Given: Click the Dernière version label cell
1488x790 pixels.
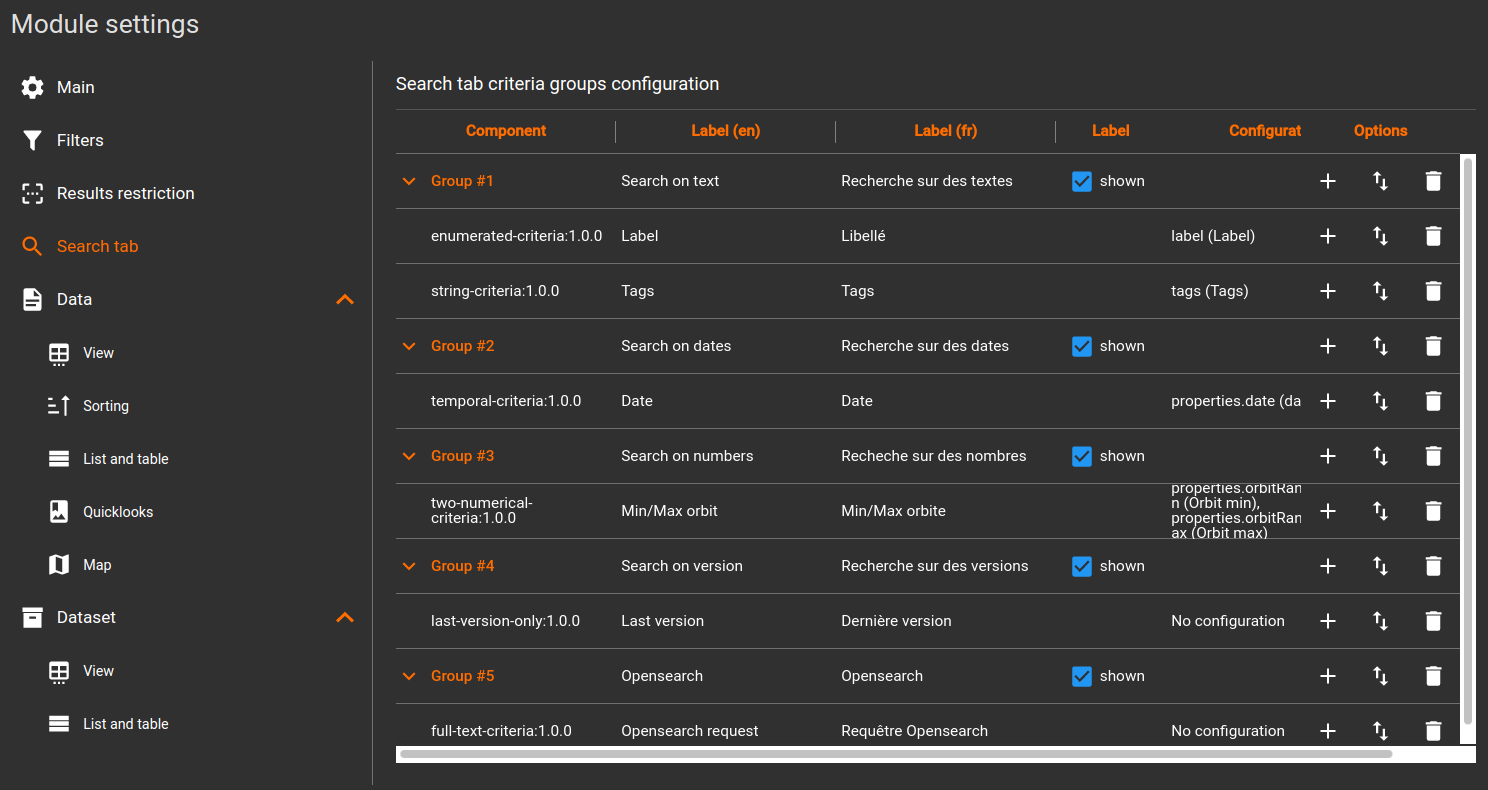Looking at the screenshot, I should 896,621.
